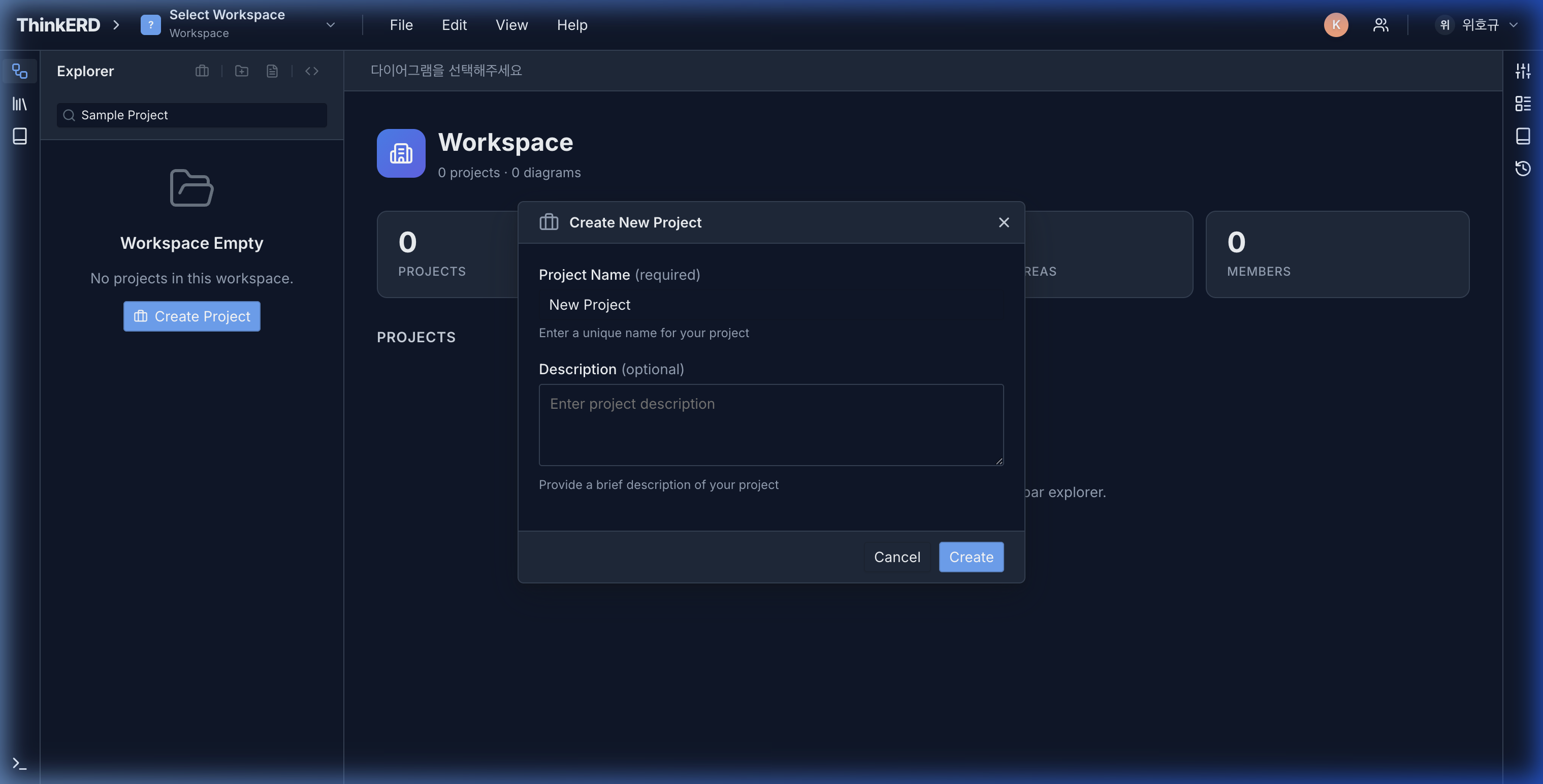This screenshot has width=1543, height=784.
Task: Close the Create New Project dialog
Action: tap(1004, 222)
